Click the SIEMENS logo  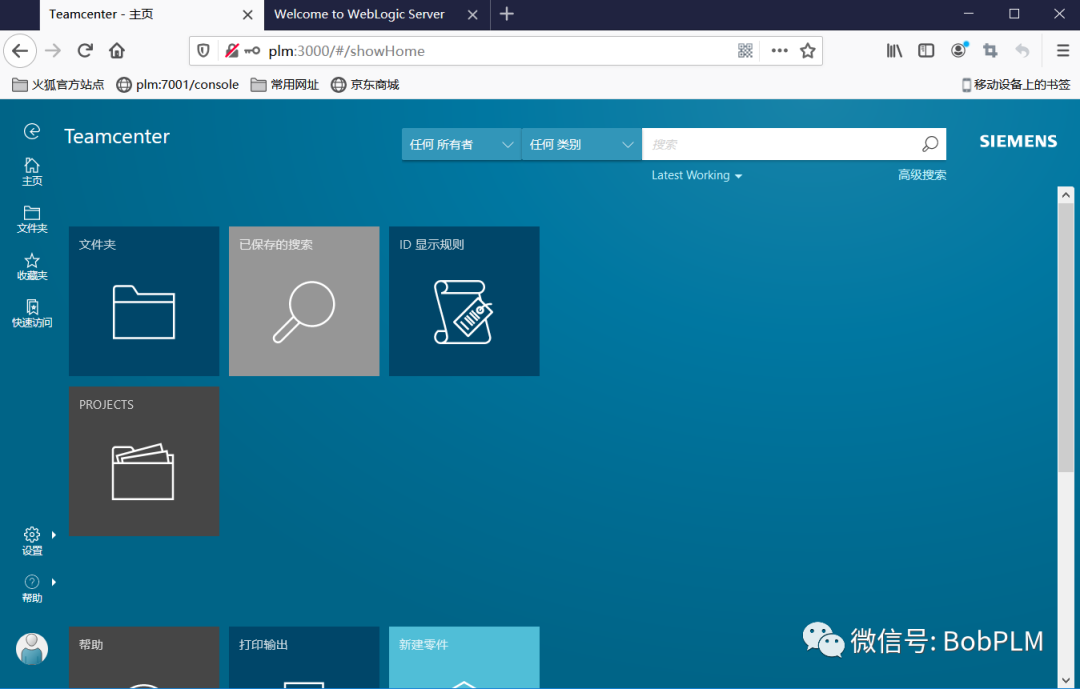click(x=1018, y=141)
